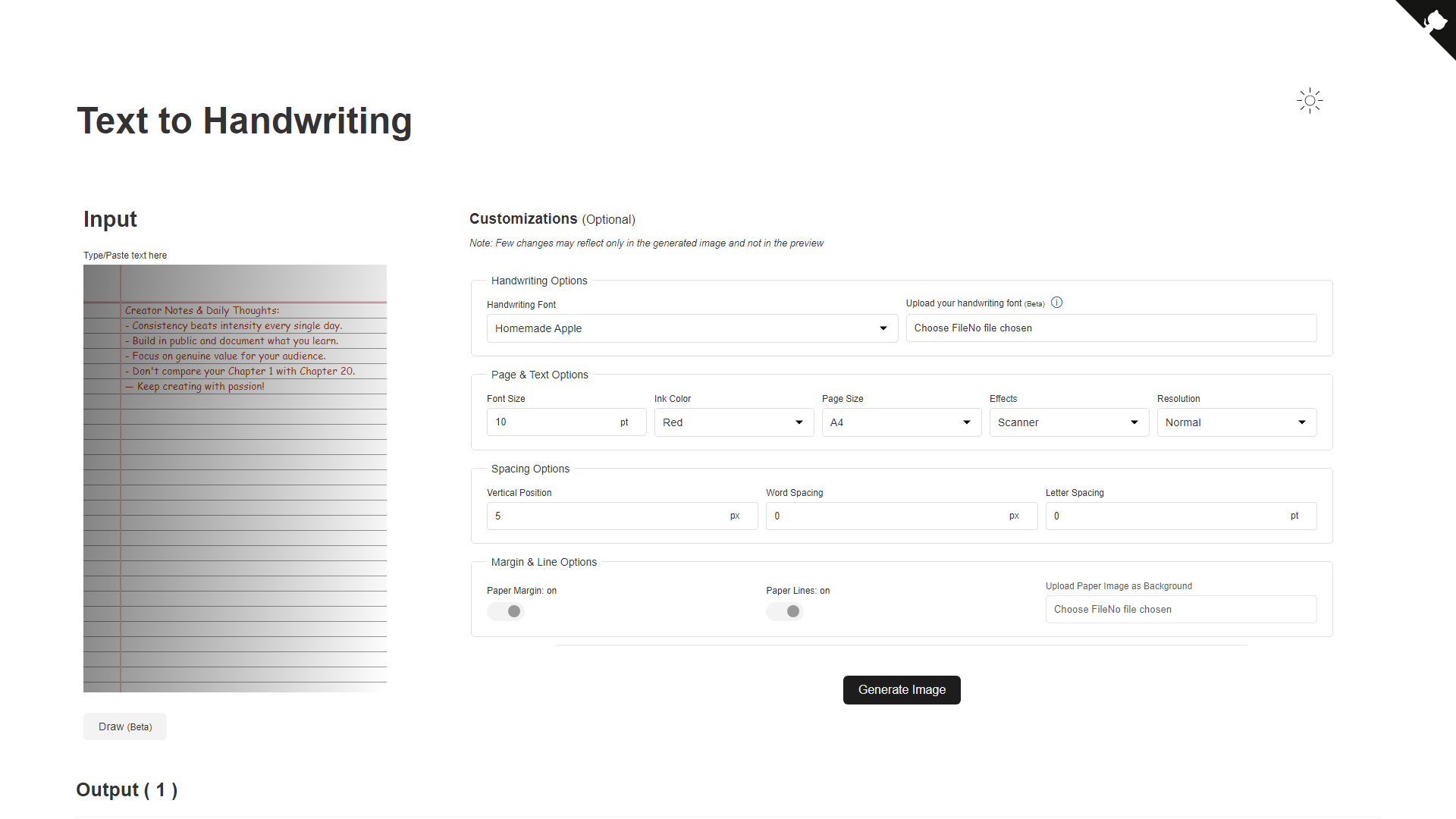Click the Vertical Position input field
1456x819 pixels.
(x=622, y=516)
